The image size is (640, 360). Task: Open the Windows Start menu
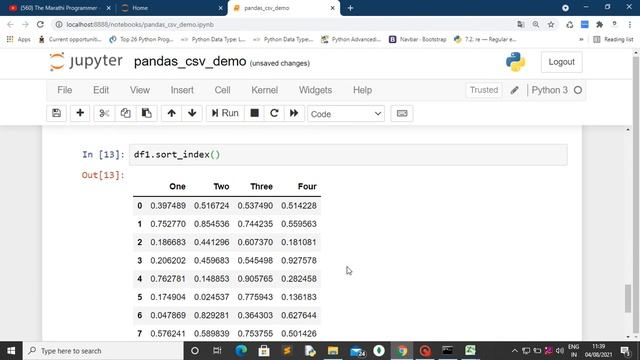(x=11, y=351)
